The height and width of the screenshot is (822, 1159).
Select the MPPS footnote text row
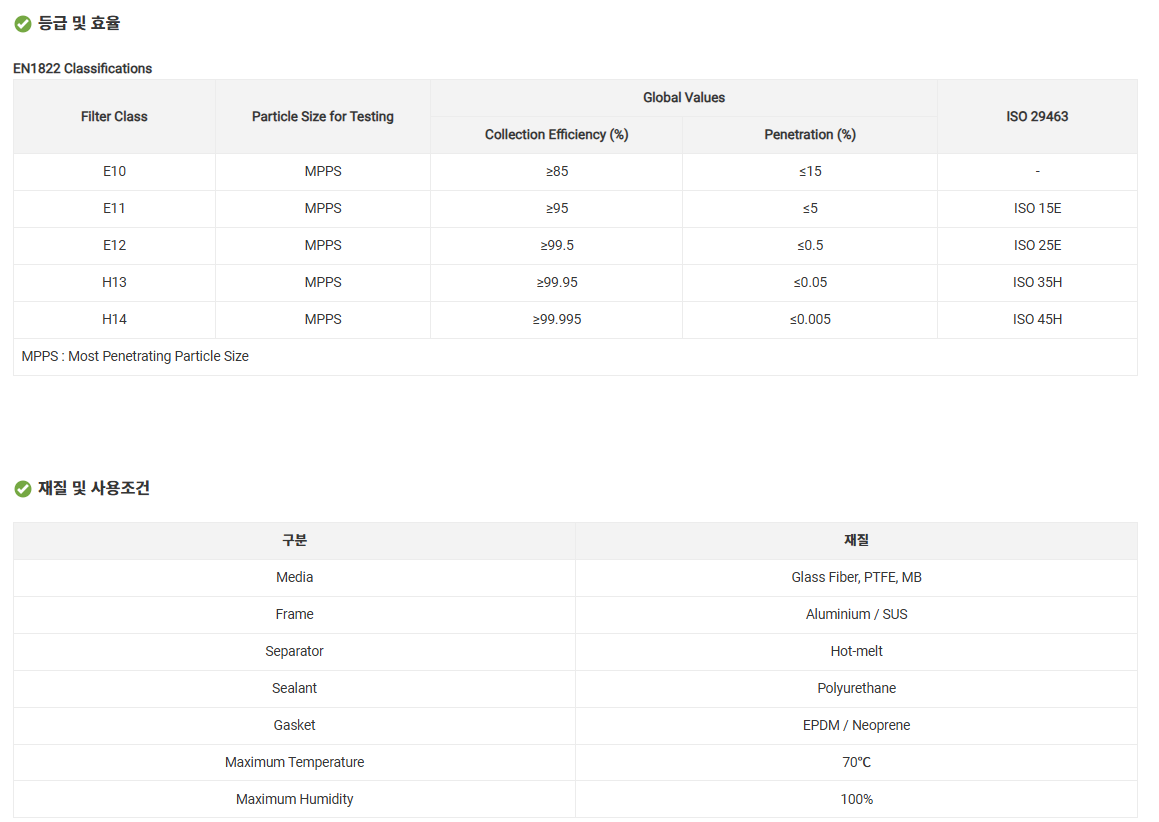tap(135, 357)
